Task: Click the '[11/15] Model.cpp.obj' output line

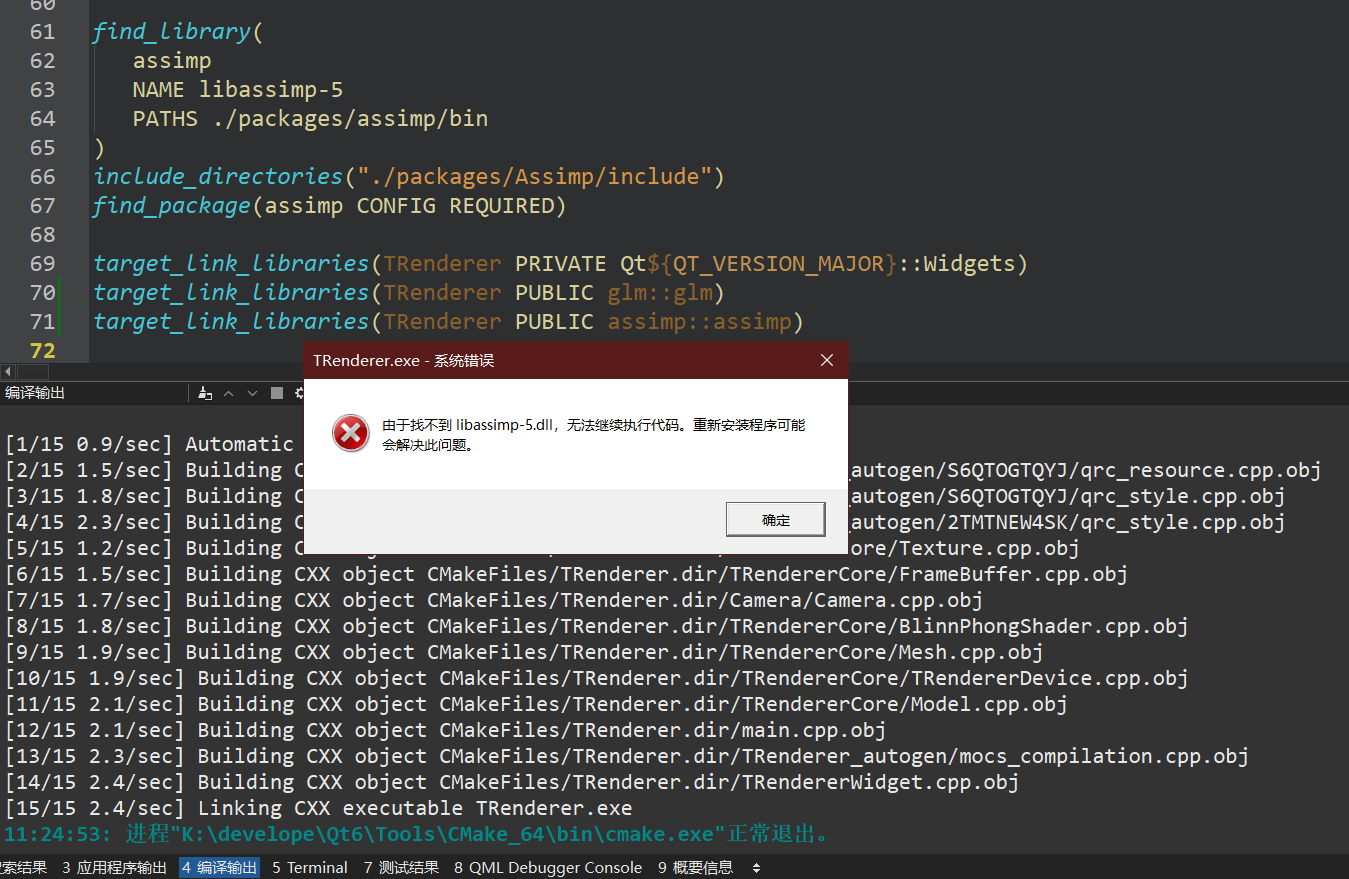Action: pos(536,704)
